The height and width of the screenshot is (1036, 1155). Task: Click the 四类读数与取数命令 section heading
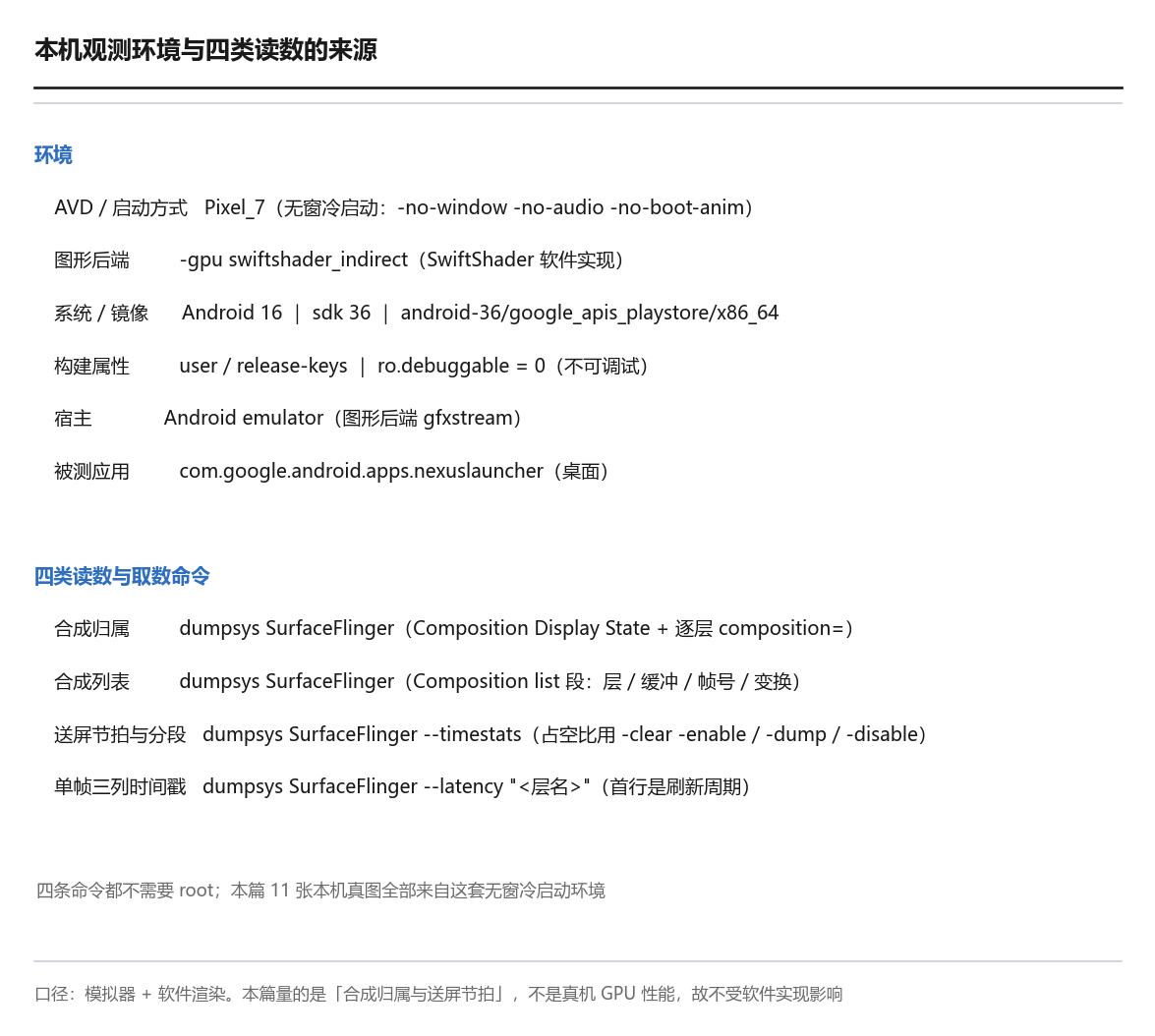[122, 576]
